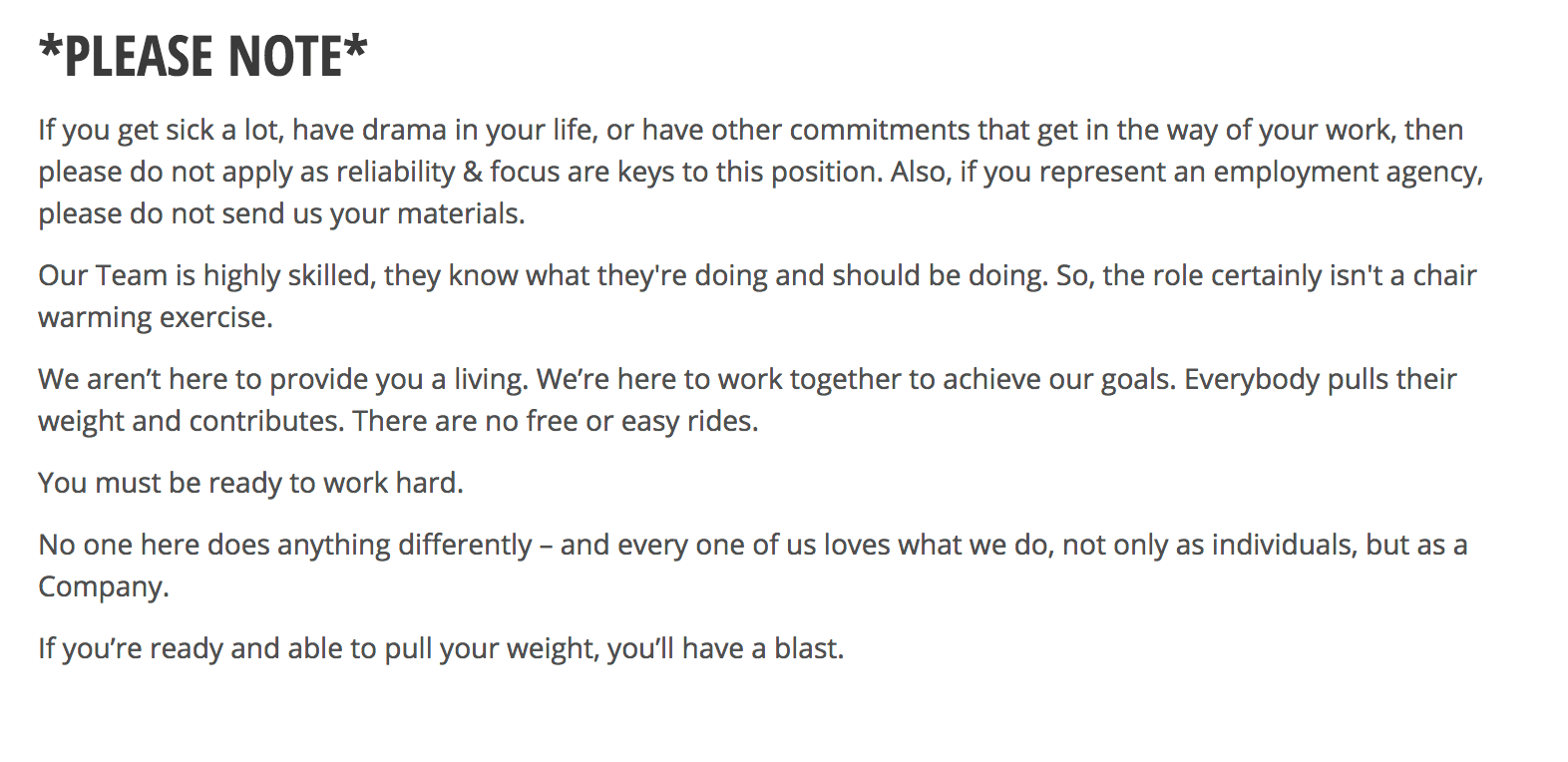Image resolution: width=1568 pixels, height=762 pixels.
Task: Click the *PLEASE NOTE* heading
Action: coord(202,56)
